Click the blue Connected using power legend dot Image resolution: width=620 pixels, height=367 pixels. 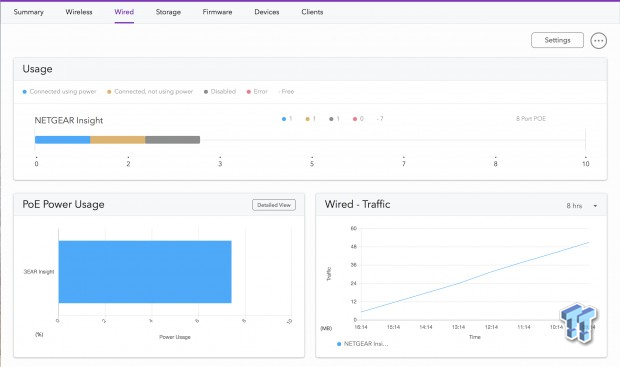point(25,92)
